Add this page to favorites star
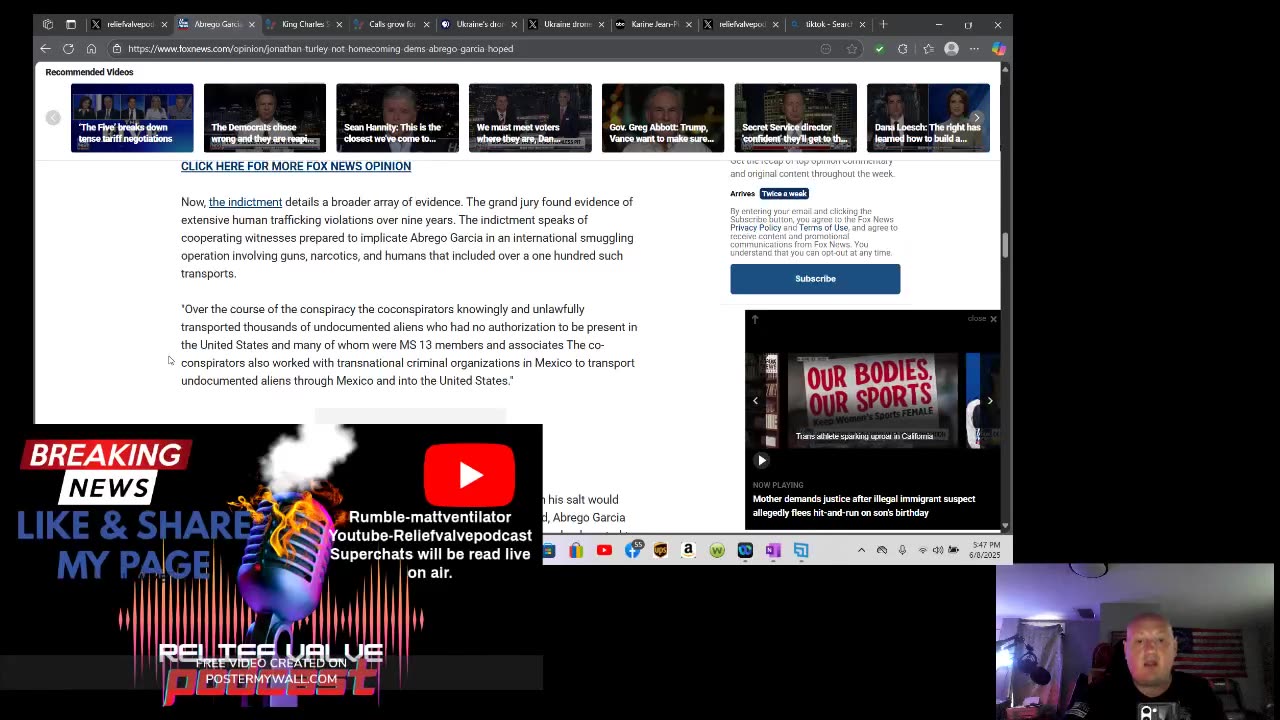Image resolution: width=1280 pixels, height=720 pixels. pyautogui.click(x=852, y=48)
